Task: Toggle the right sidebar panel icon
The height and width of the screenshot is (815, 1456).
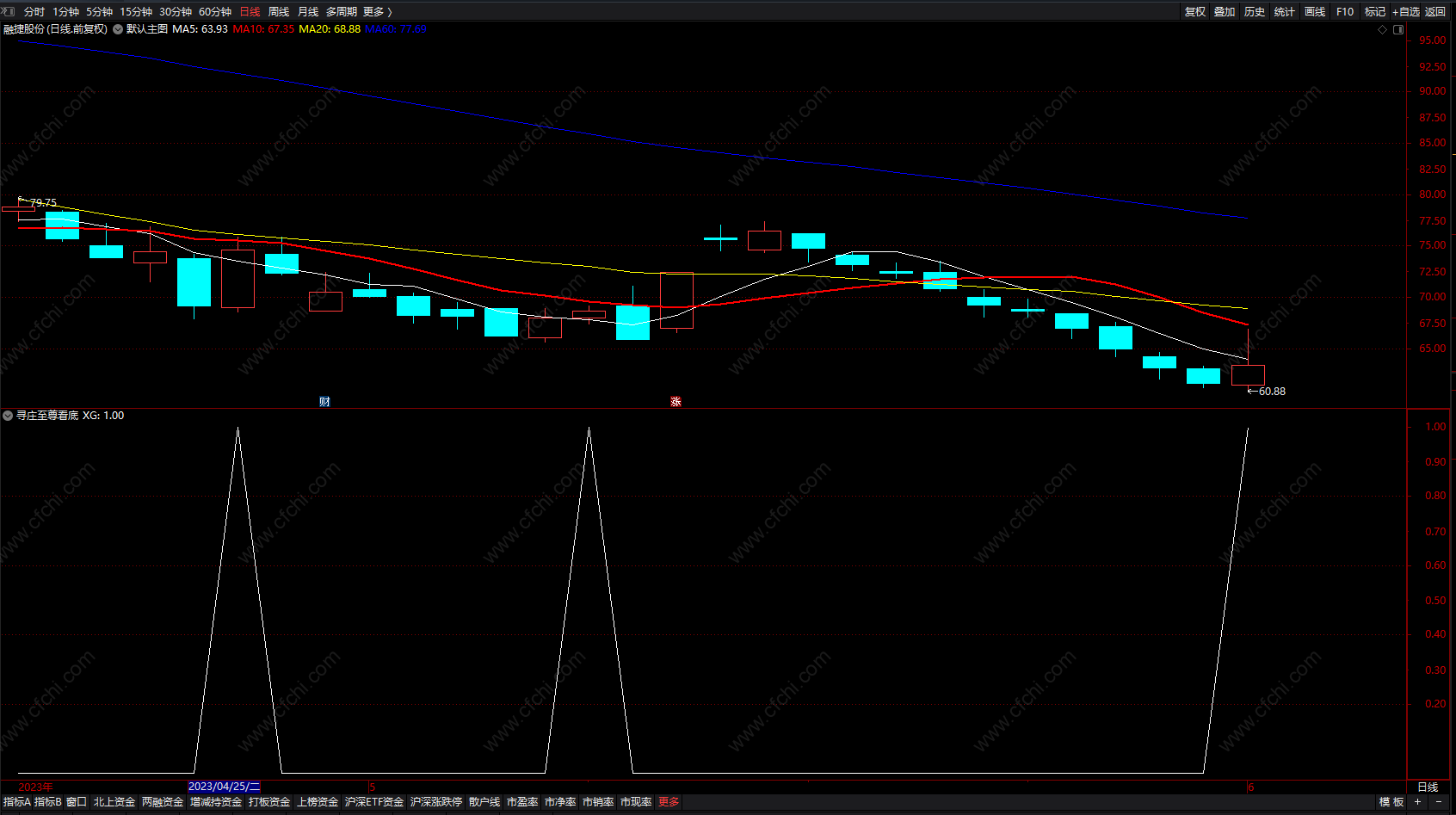Action: click(1398, 29)
